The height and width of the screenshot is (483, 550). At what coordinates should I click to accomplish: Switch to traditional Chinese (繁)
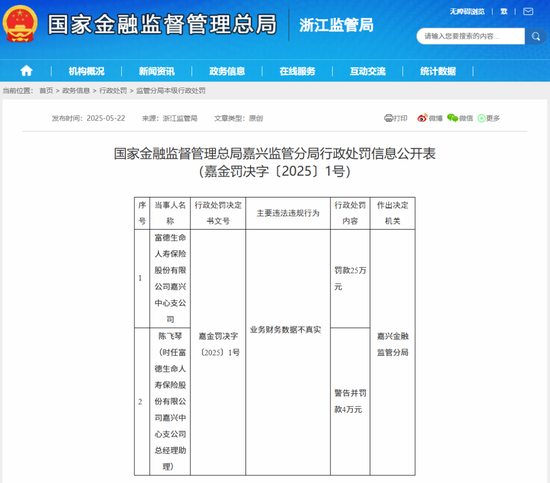pyautogui.click(x=504, y=12)
